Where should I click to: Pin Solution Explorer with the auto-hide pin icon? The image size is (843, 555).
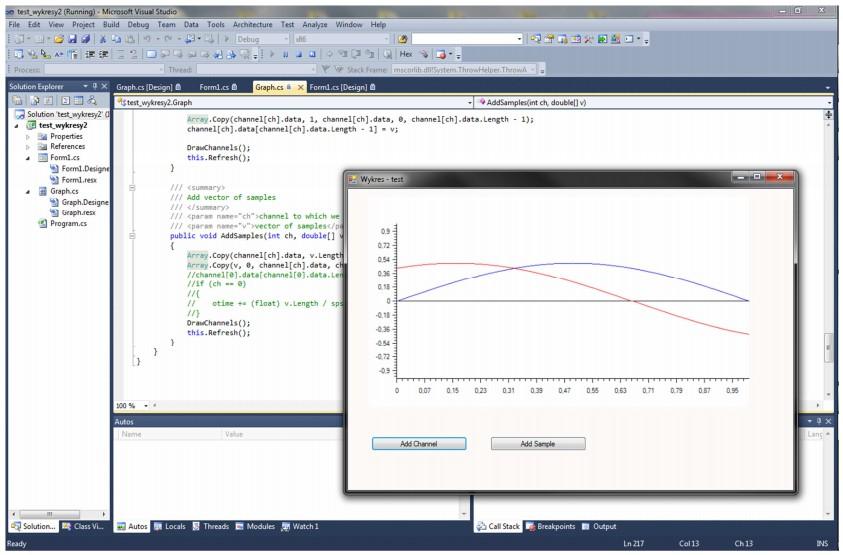pyautogui.click(x=95, y=86)
